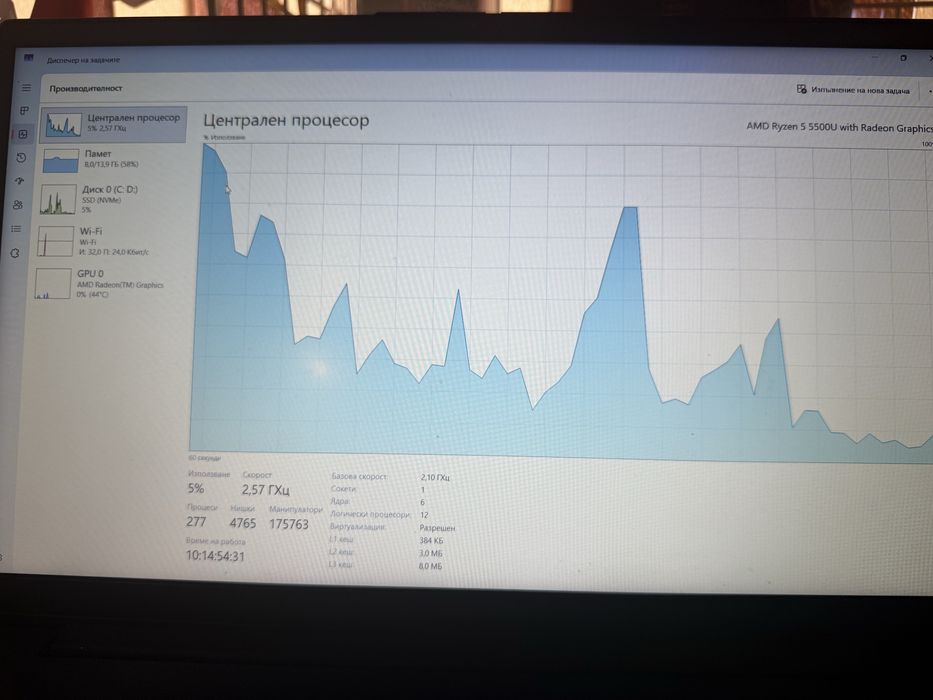Viewport: 933px width, 700px height.
Task: Open the App history page icon
Action: click(x=21, y=158)
